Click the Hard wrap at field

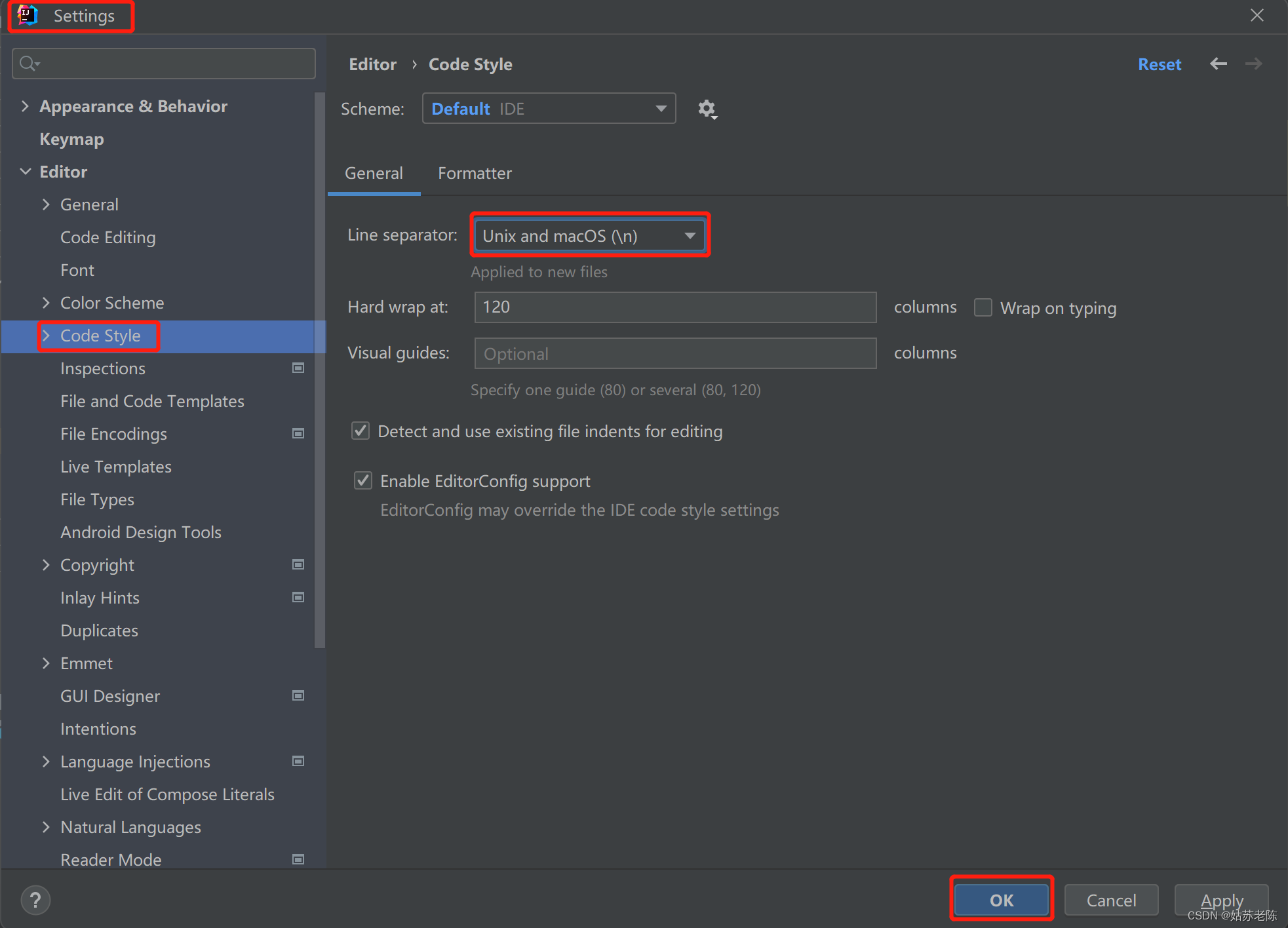click(675, 307)
